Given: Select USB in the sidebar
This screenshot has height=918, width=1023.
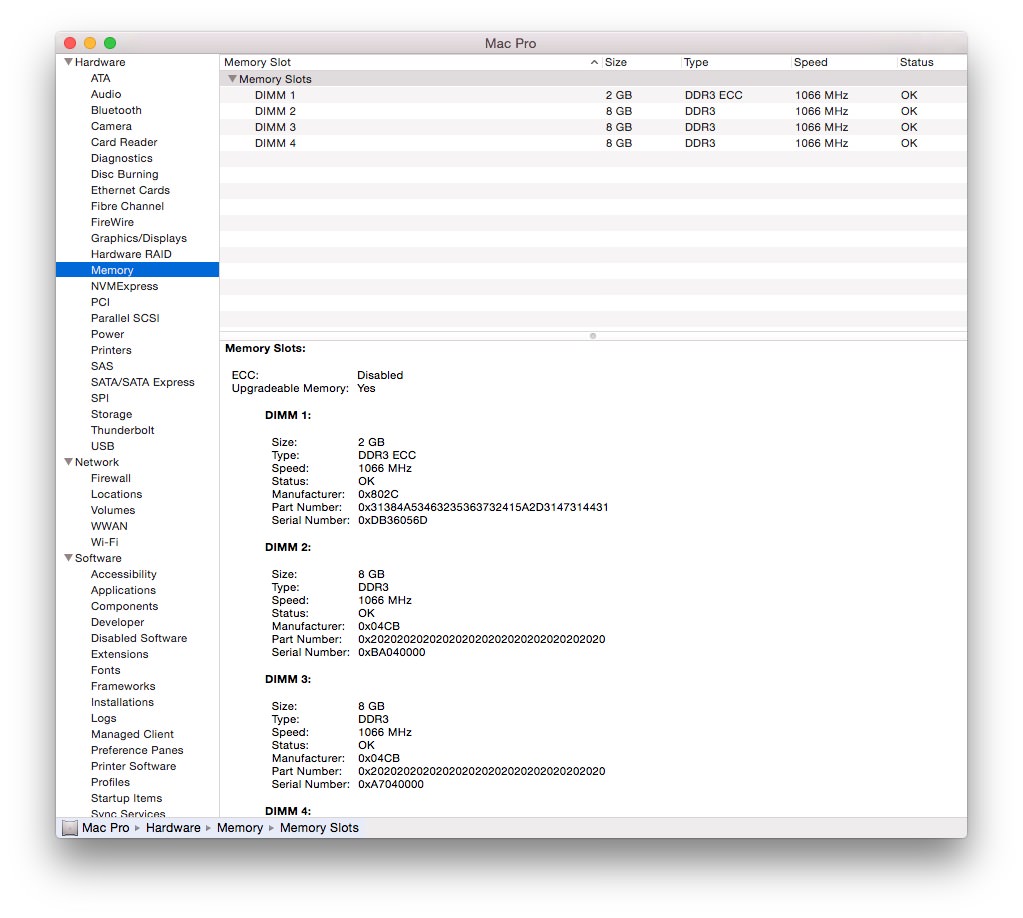Looking at the screenshot, I should coord(102,446).
